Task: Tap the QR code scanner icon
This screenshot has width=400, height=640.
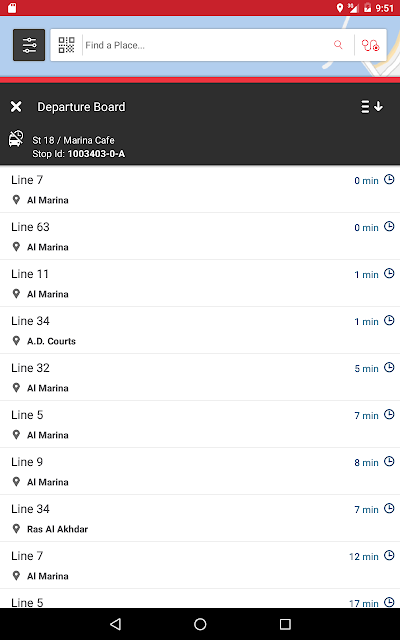Action: (66, 45)
